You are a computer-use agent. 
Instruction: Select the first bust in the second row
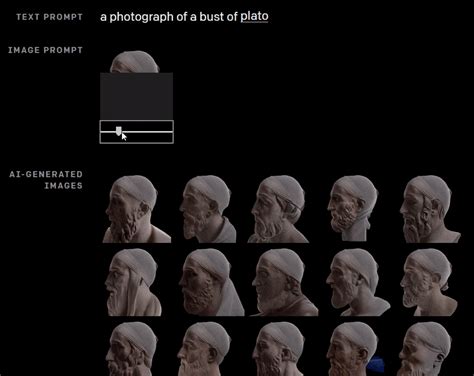pos(133,282)
